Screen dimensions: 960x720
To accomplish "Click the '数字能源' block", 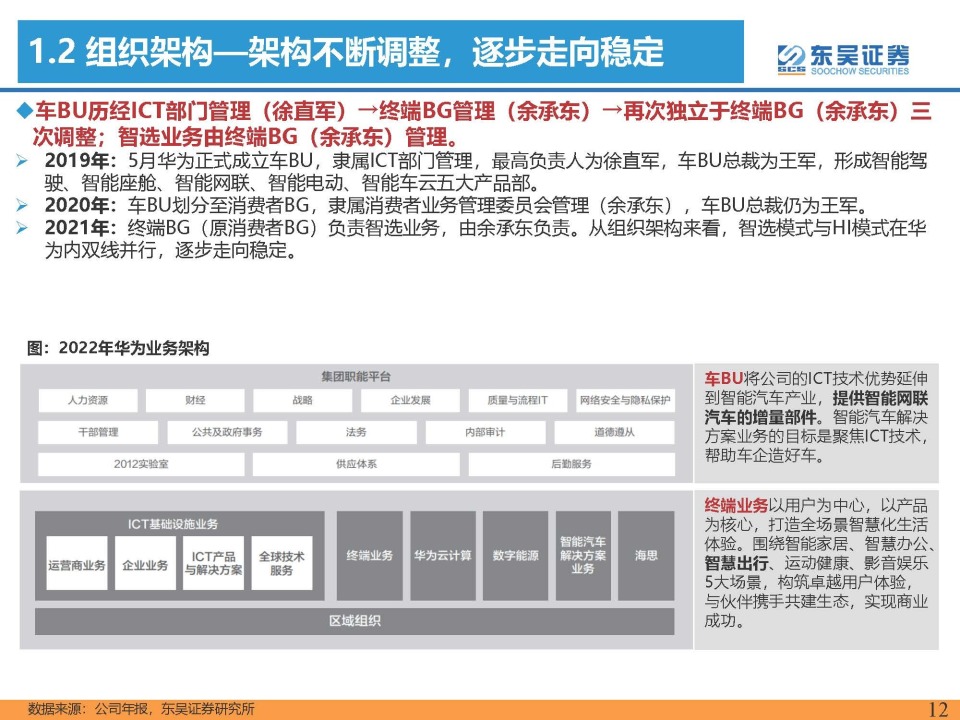I will coord(516,556).
